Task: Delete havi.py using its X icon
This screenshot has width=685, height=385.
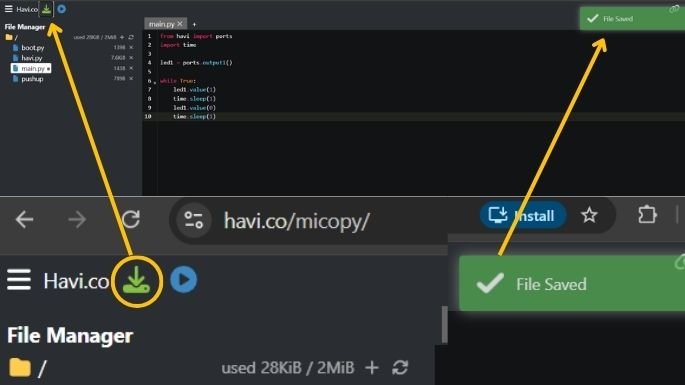Action: tap(131, 58)
